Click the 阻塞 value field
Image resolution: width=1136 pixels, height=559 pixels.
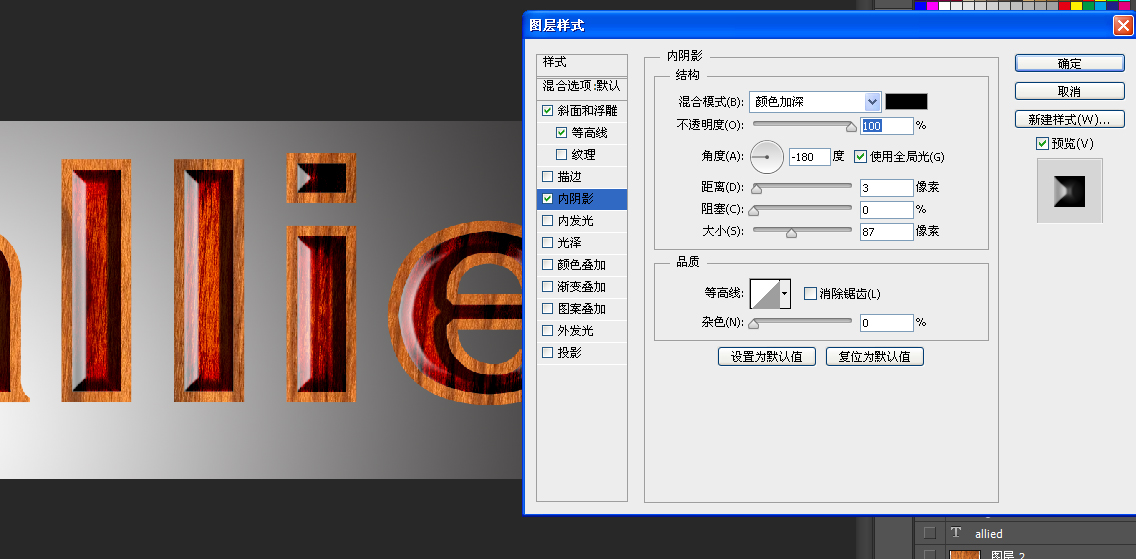pyautogui.click(x=887, y=210)
